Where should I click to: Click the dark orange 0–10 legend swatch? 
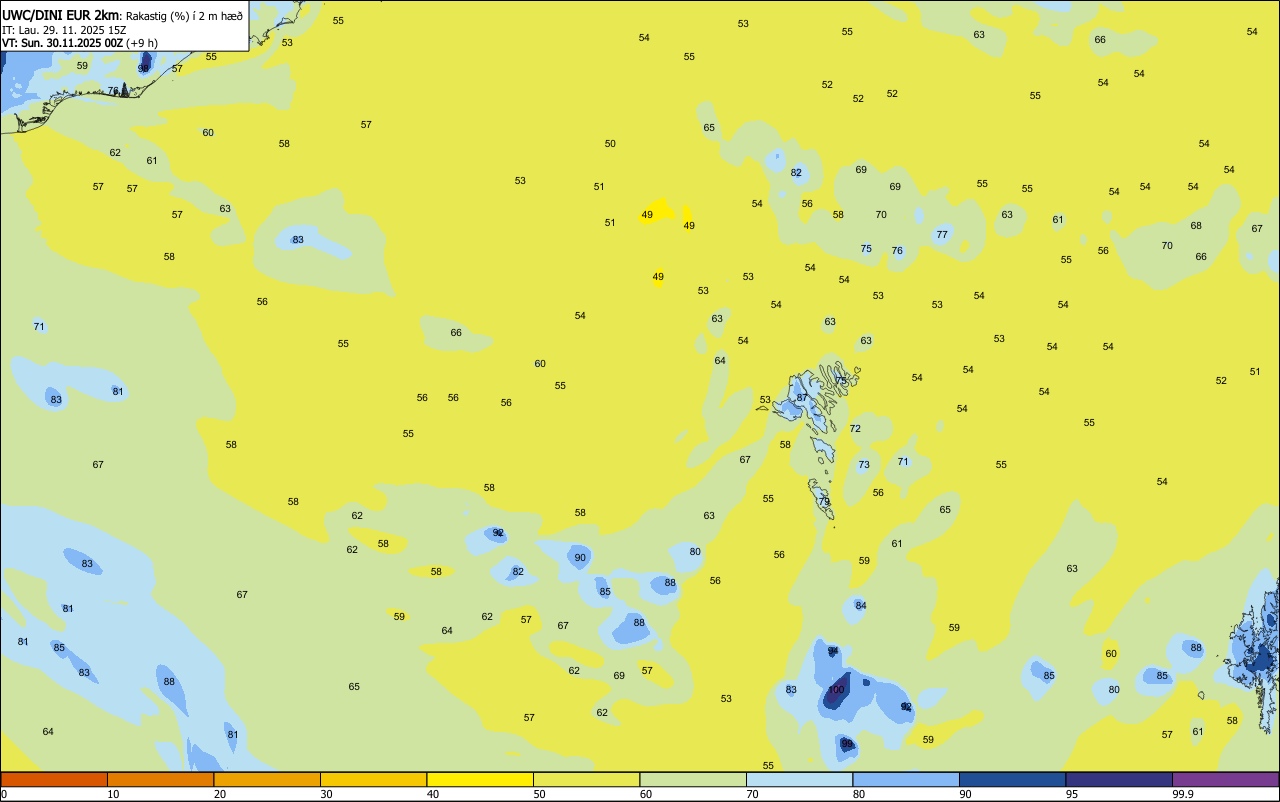coord(54,779)
